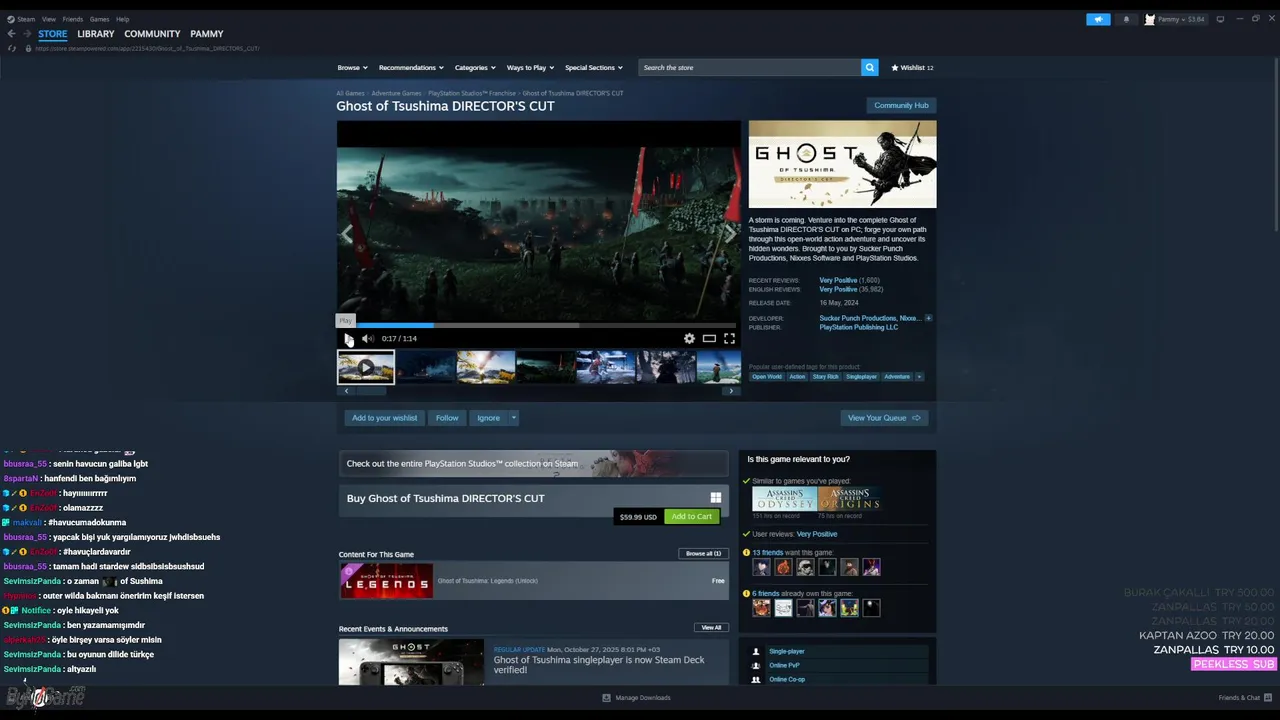Open the Games menu
The width and height of the screenshot is (1280, 720).
click(x=99, y=19)
